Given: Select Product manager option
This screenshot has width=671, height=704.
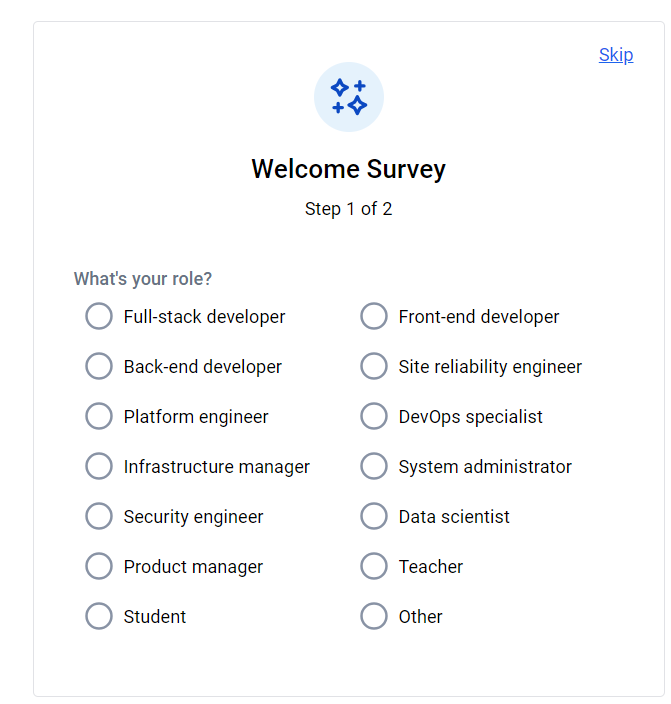Looking at the screenshot, I should [99, 566].
